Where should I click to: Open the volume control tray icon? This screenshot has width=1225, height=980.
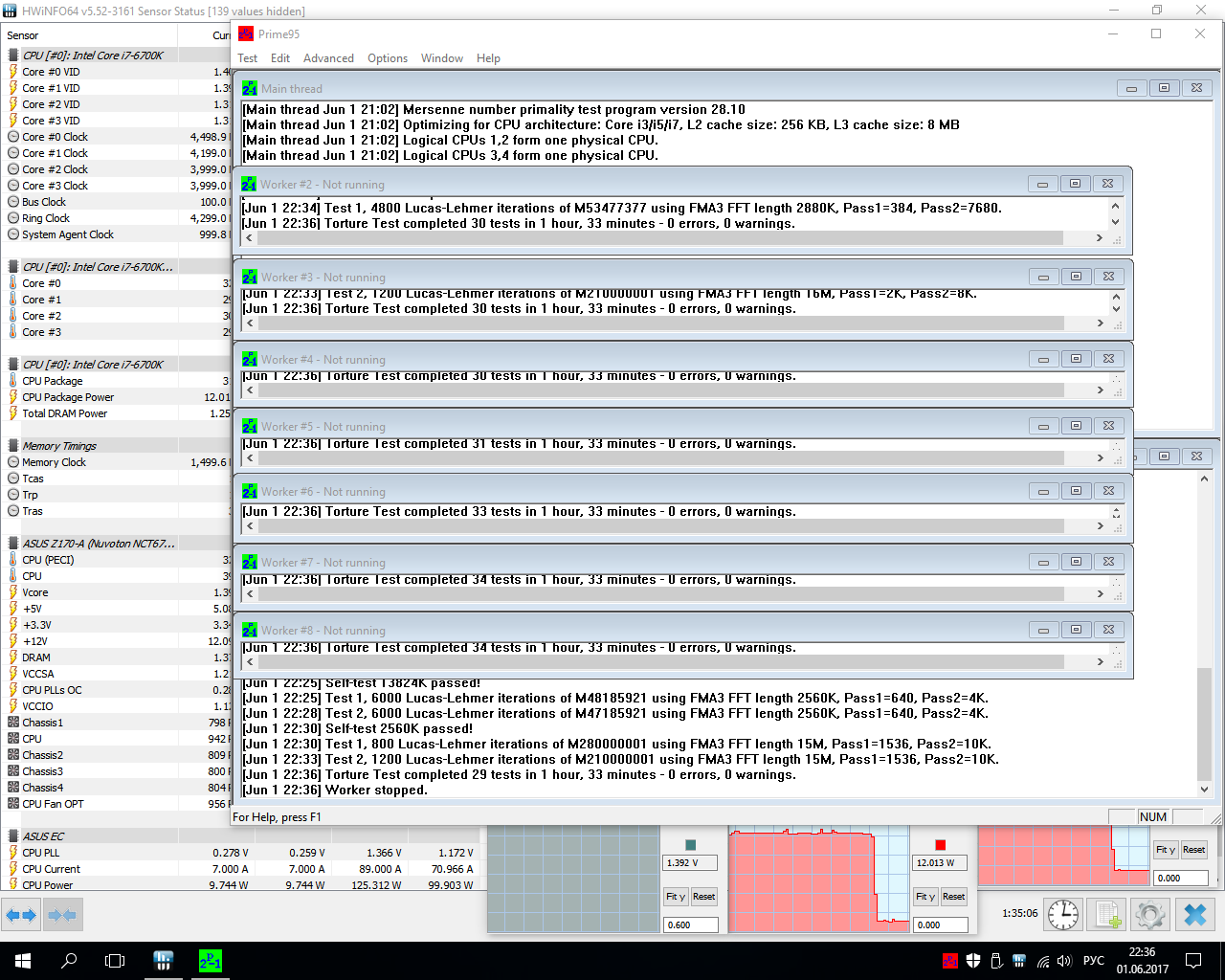coord(1065,961)
